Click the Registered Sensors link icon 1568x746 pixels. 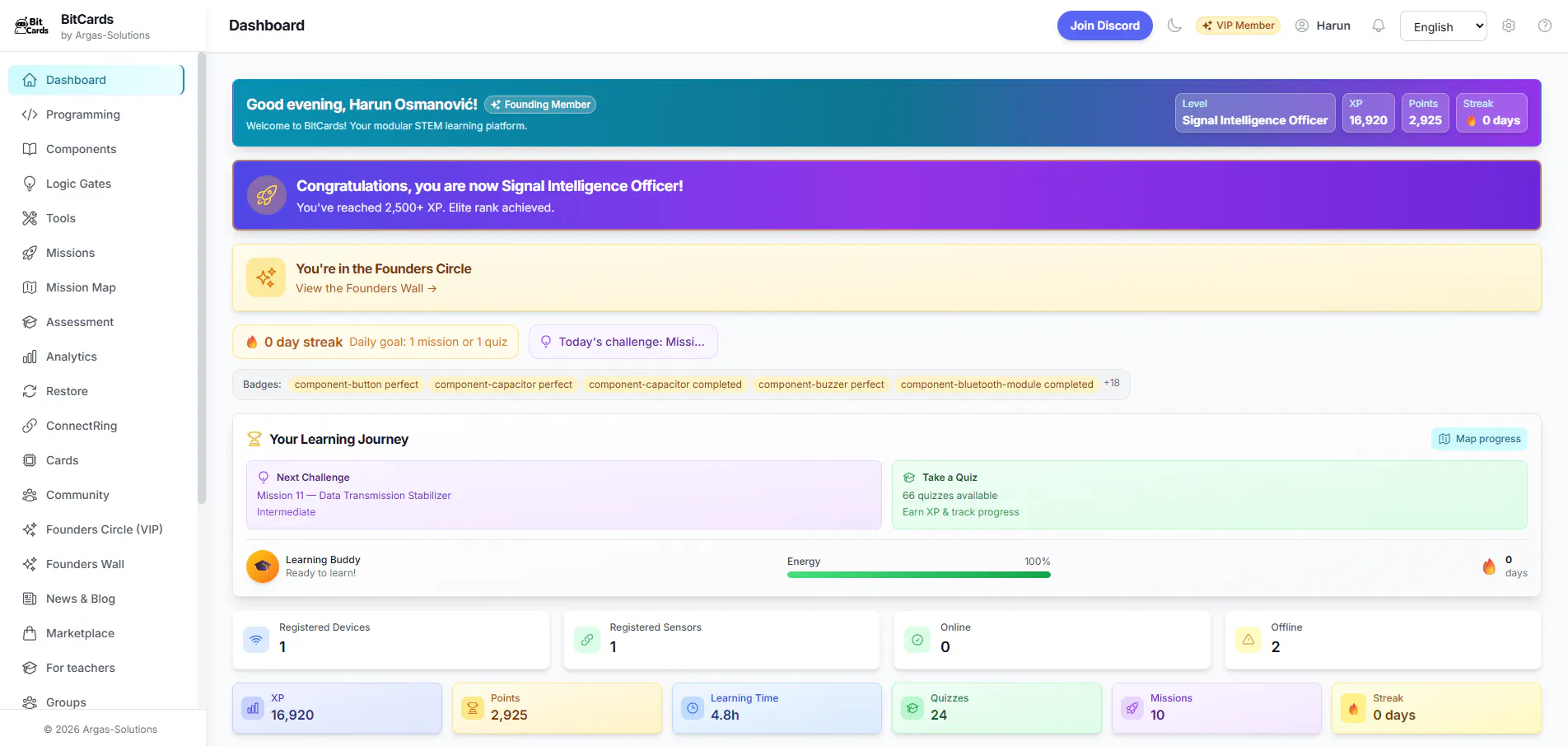coord(587,640)
